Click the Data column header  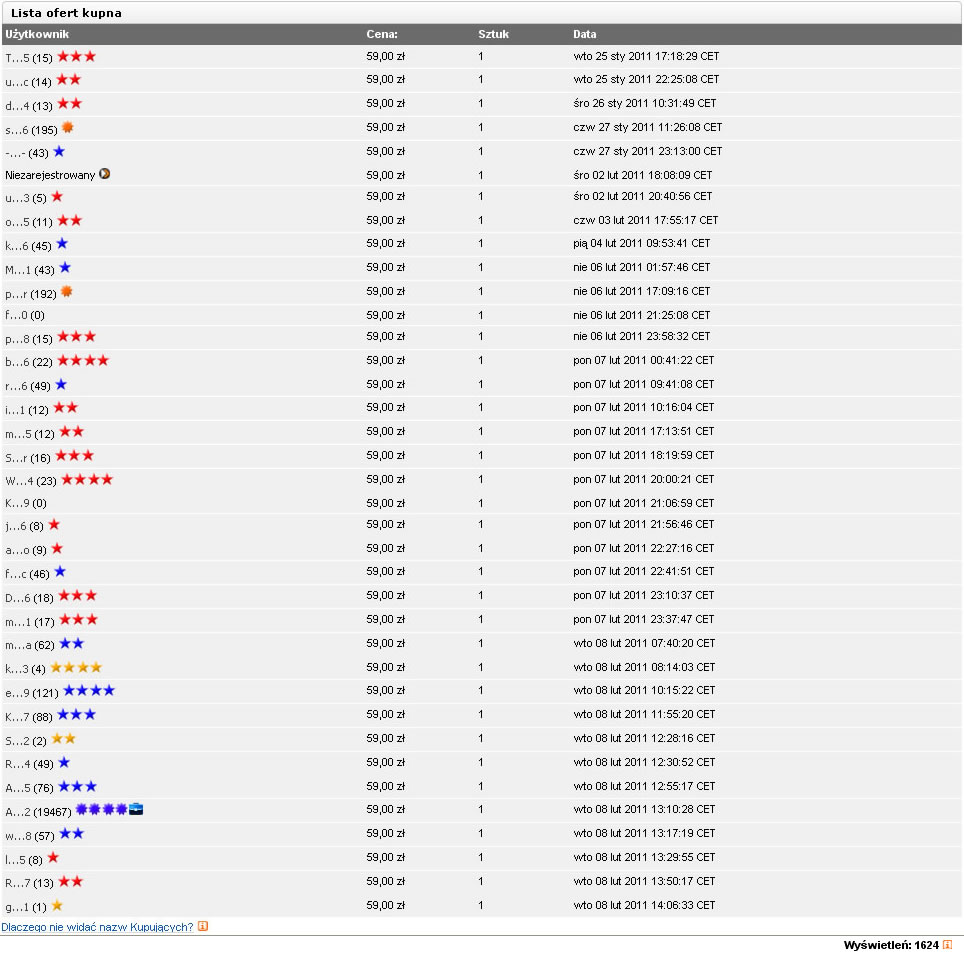[x=585, y=34]
